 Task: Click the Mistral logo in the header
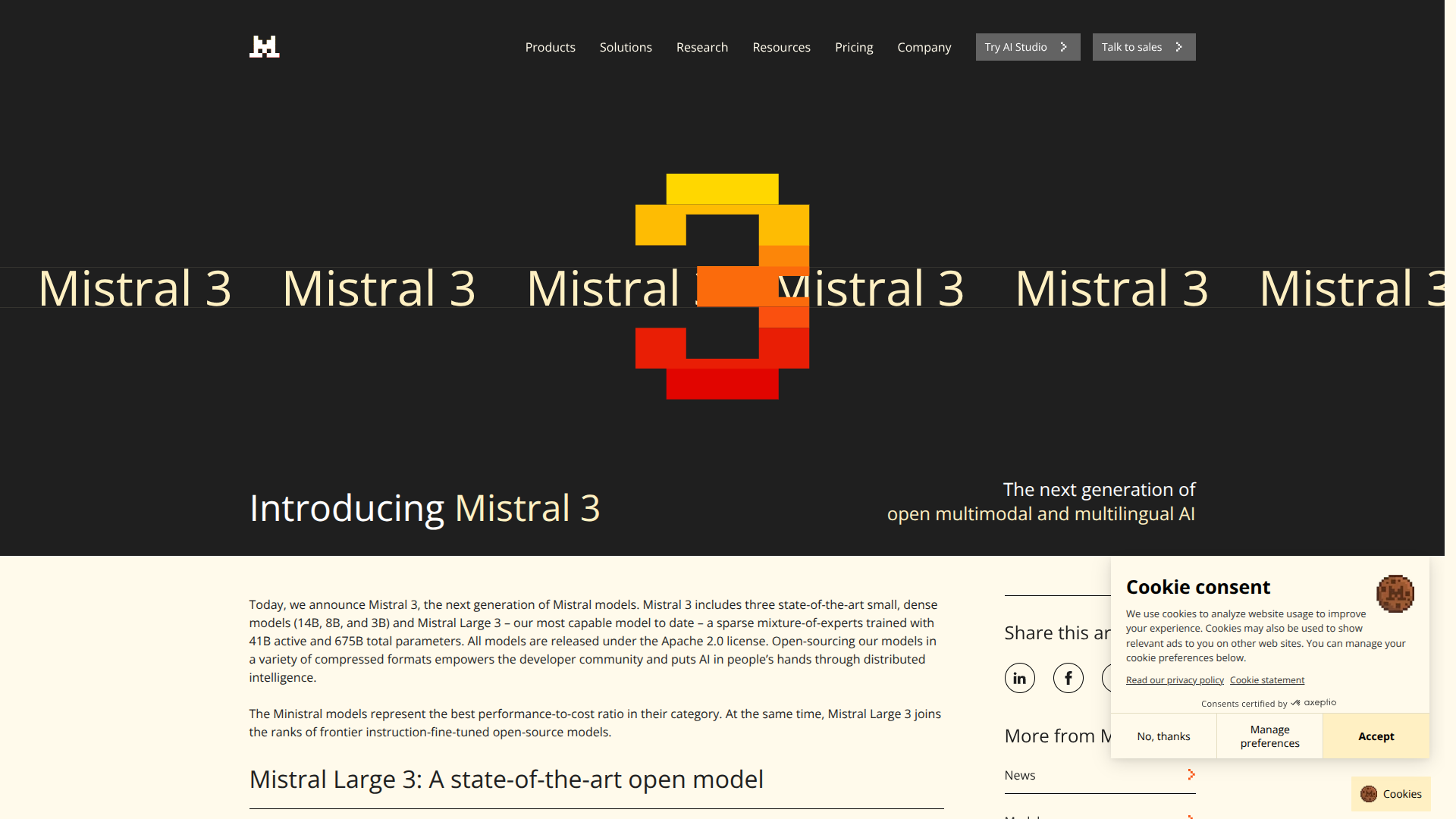264,46
